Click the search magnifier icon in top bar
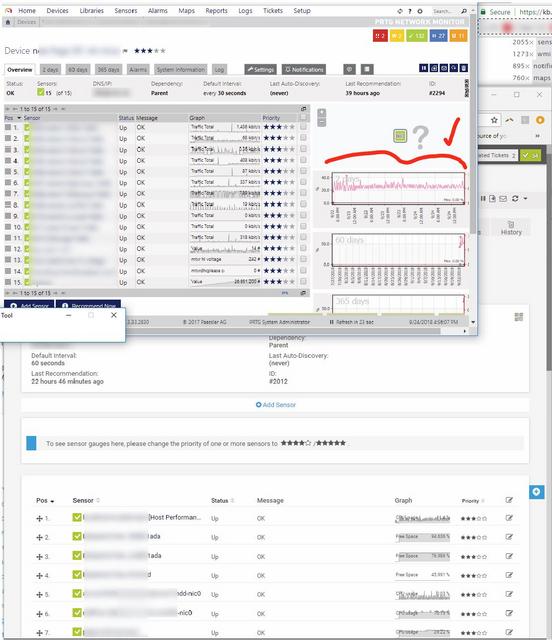Viewport: 552px width, 640px height. click(x=464, y=11)
